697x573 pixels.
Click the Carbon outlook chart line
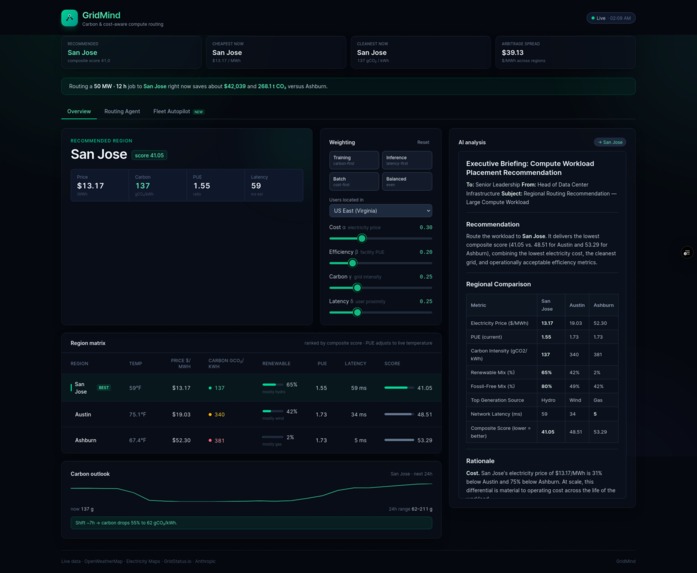coord(251,493)
